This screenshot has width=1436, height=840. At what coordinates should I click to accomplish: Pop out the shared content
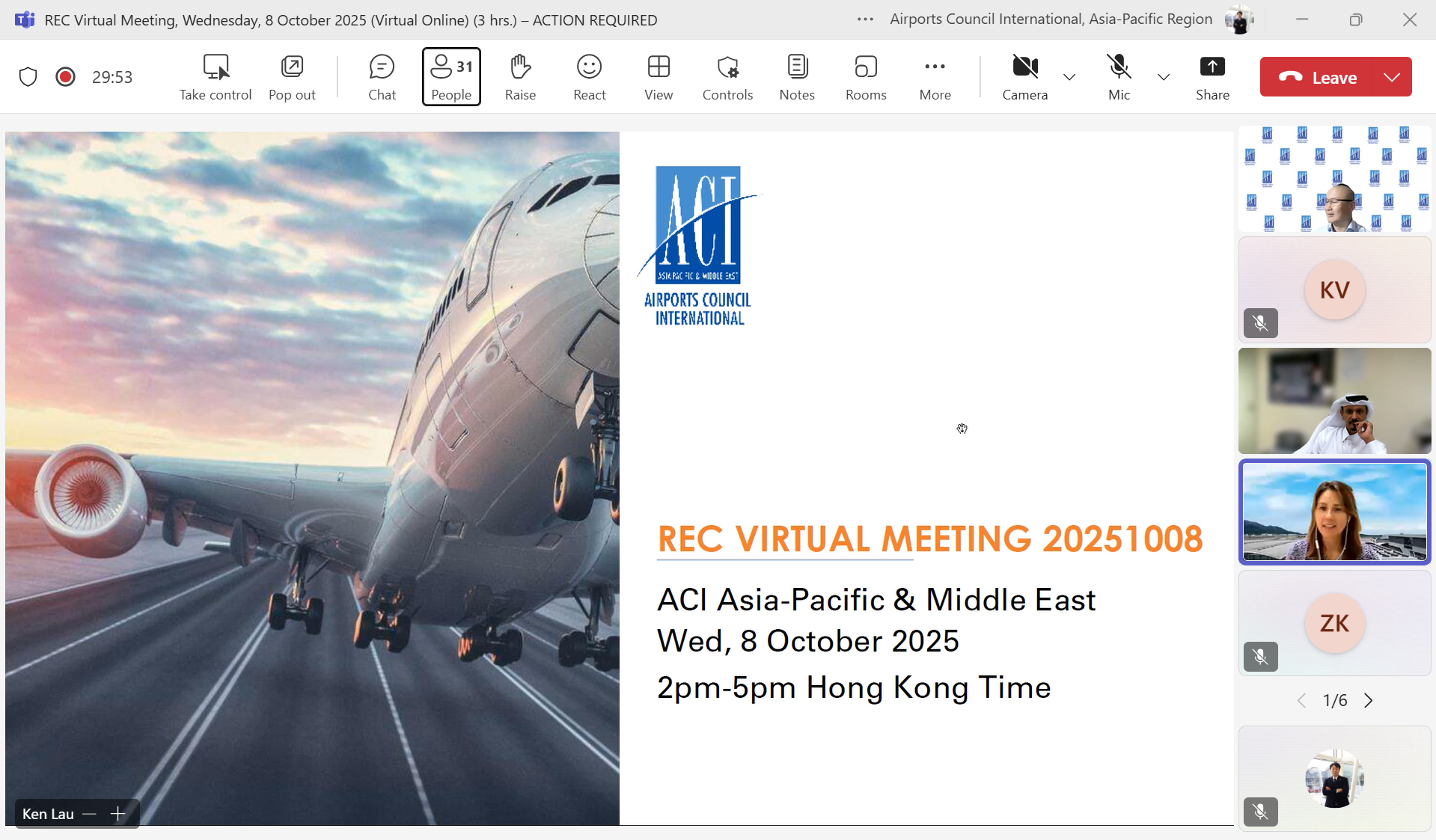click(x=292, y=77)
